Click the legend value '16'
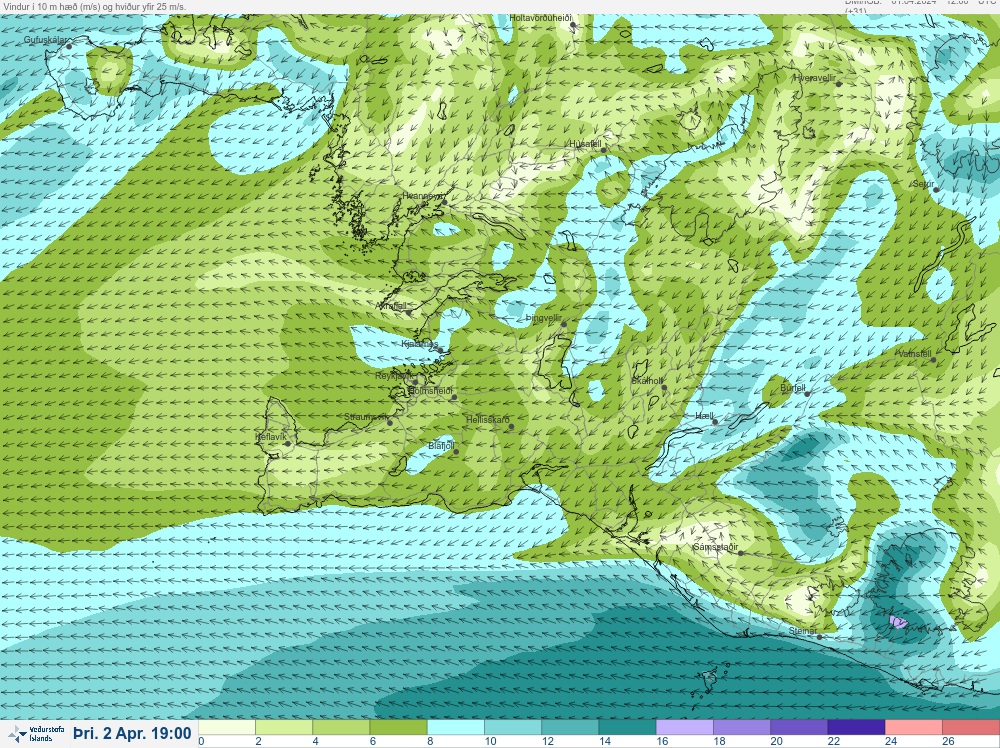The height and width of the screenshot is (748, 1000). pos(661,742)
